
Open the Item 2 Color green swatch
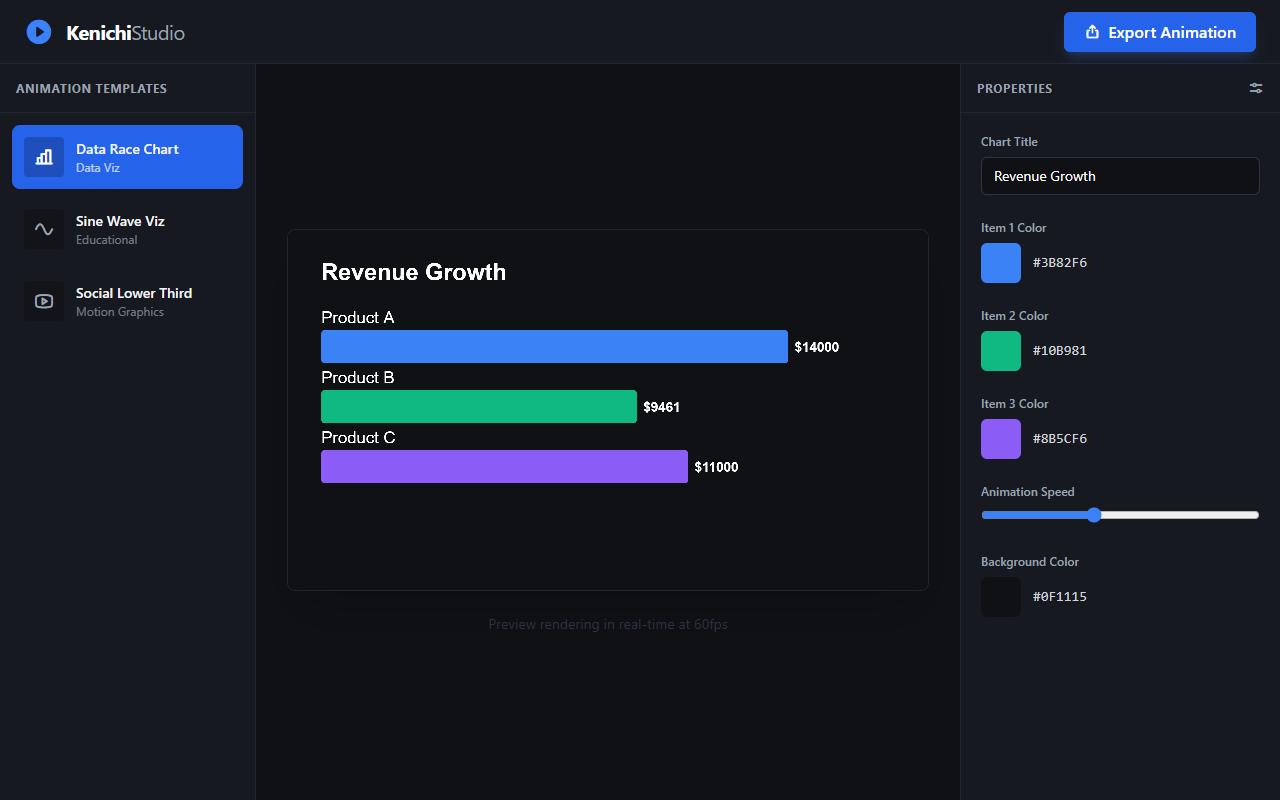(x=1001, y=351)
